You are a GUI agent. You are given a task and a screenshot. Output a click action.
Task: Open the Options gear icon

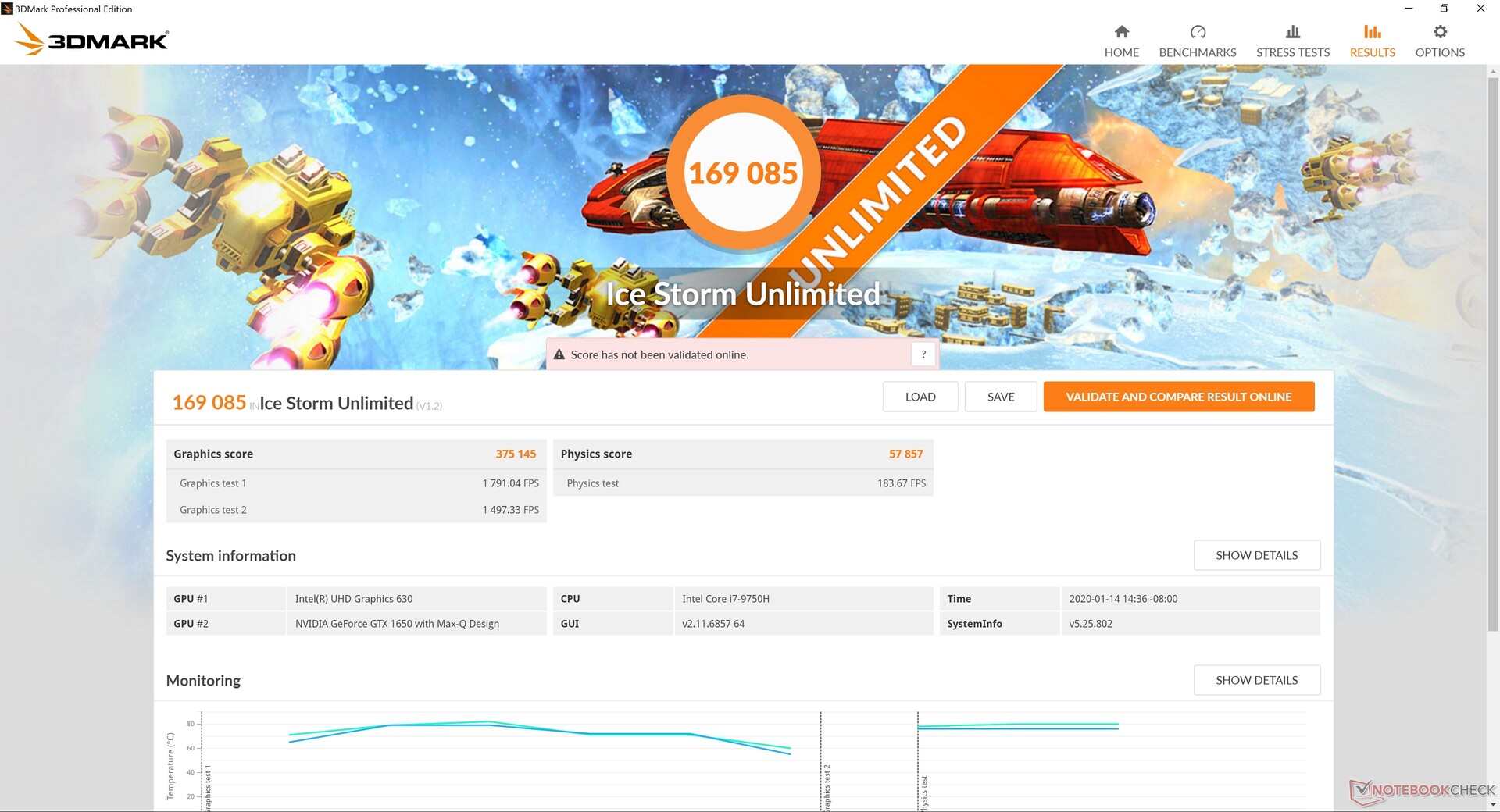coord(1440,31)
